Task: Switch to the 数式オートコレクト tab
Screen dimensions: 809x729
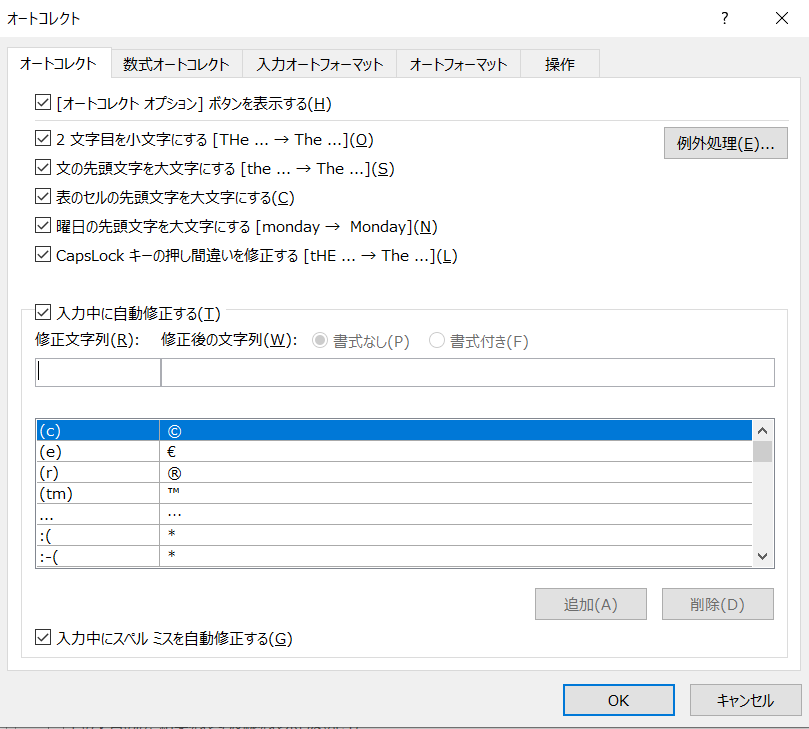Action: click(176, 64)
